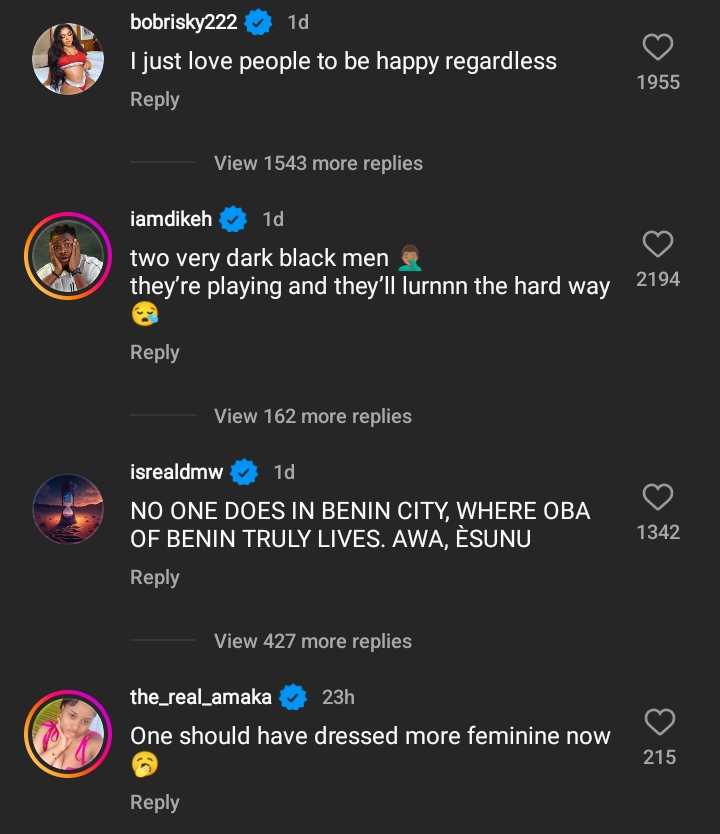Tap heart on the_real_amaka's comment
Image resolution: width=720 pixels, height=834 pixels.
659,722
